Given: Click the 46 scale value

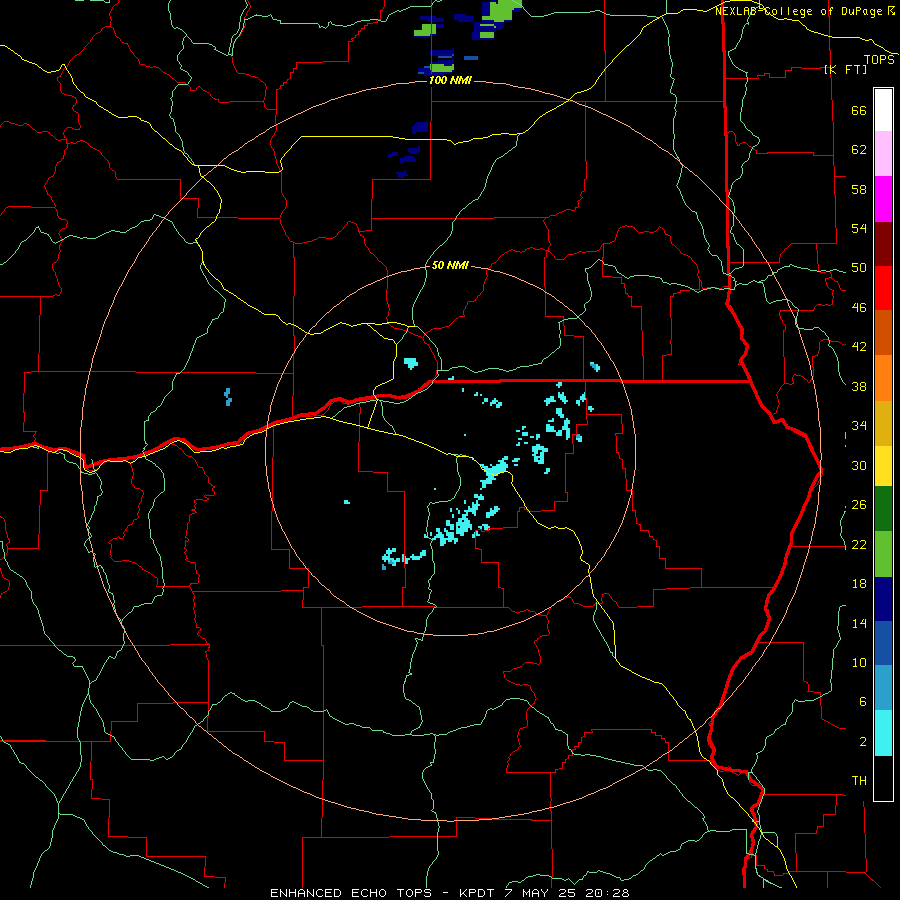Looking at the screenshot, I should tap(859, 308).
